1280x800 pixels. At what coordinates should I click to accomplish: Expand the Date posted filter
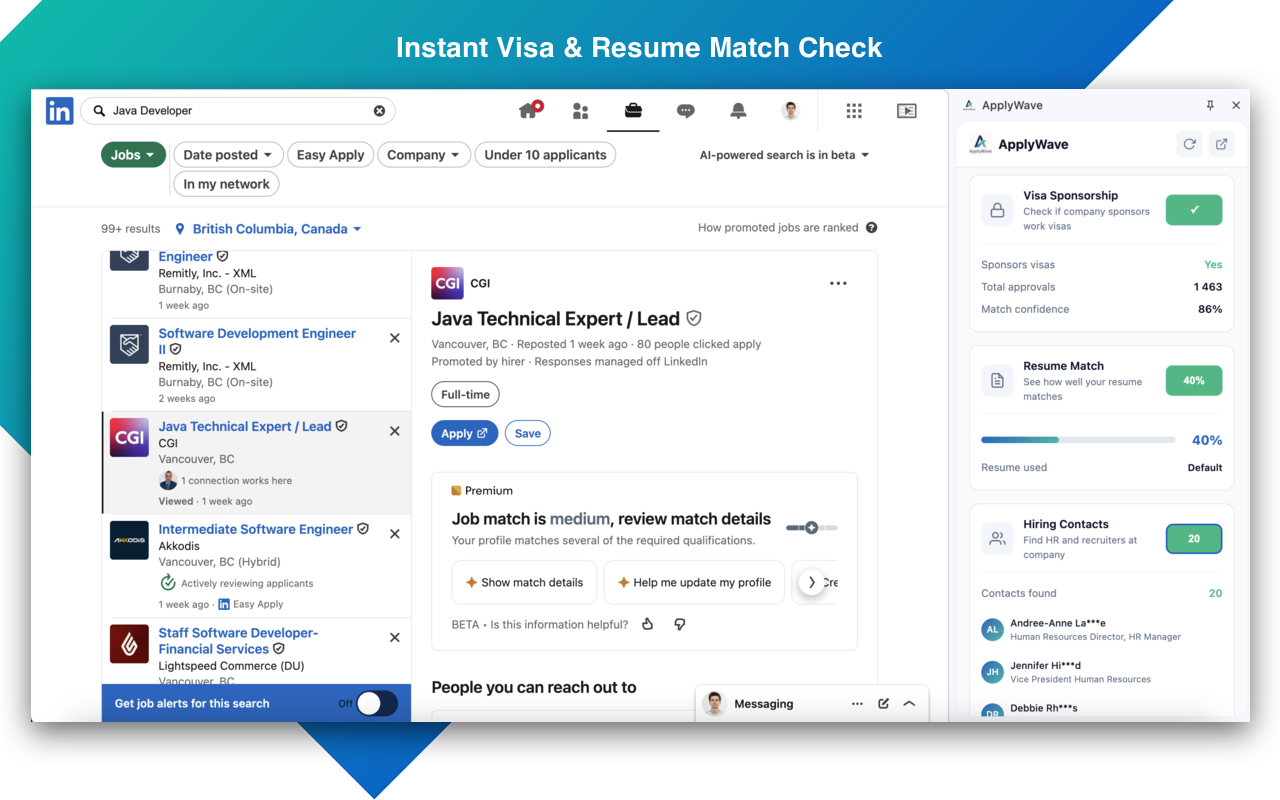click(229, 155)
